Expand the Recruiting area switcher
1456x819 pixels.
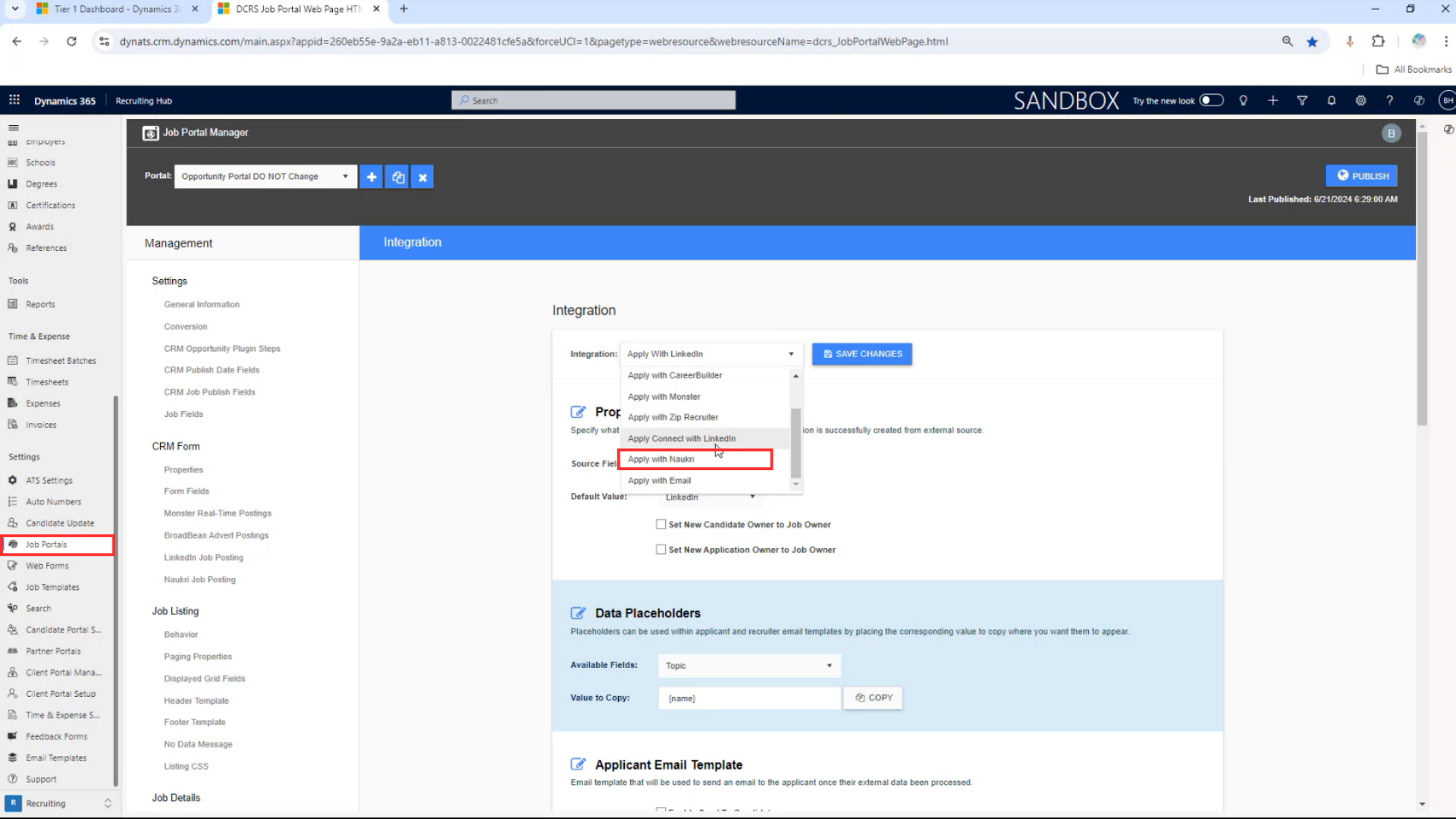click(107, 803)
